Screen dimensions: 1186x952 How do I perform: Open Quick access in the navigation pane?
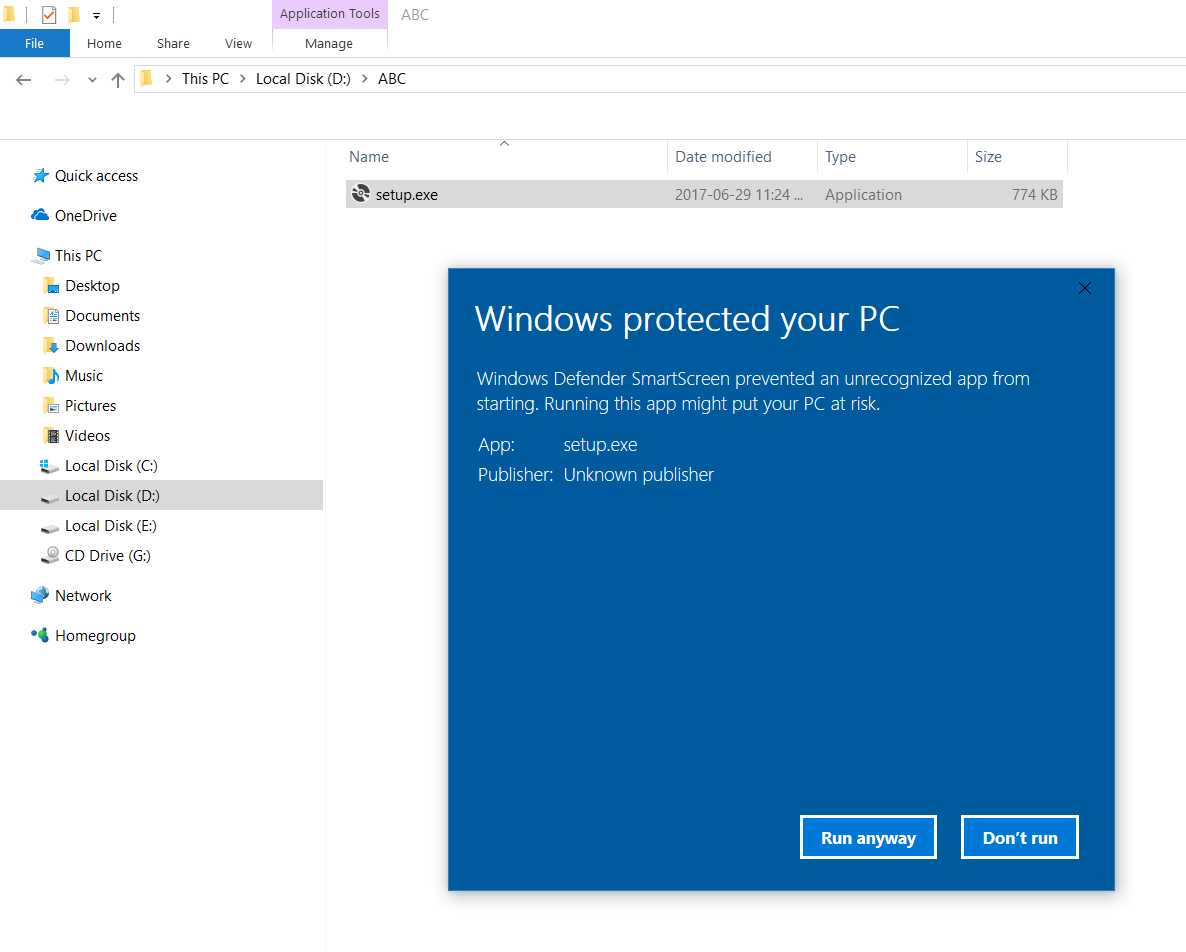[x=96, y=175]
